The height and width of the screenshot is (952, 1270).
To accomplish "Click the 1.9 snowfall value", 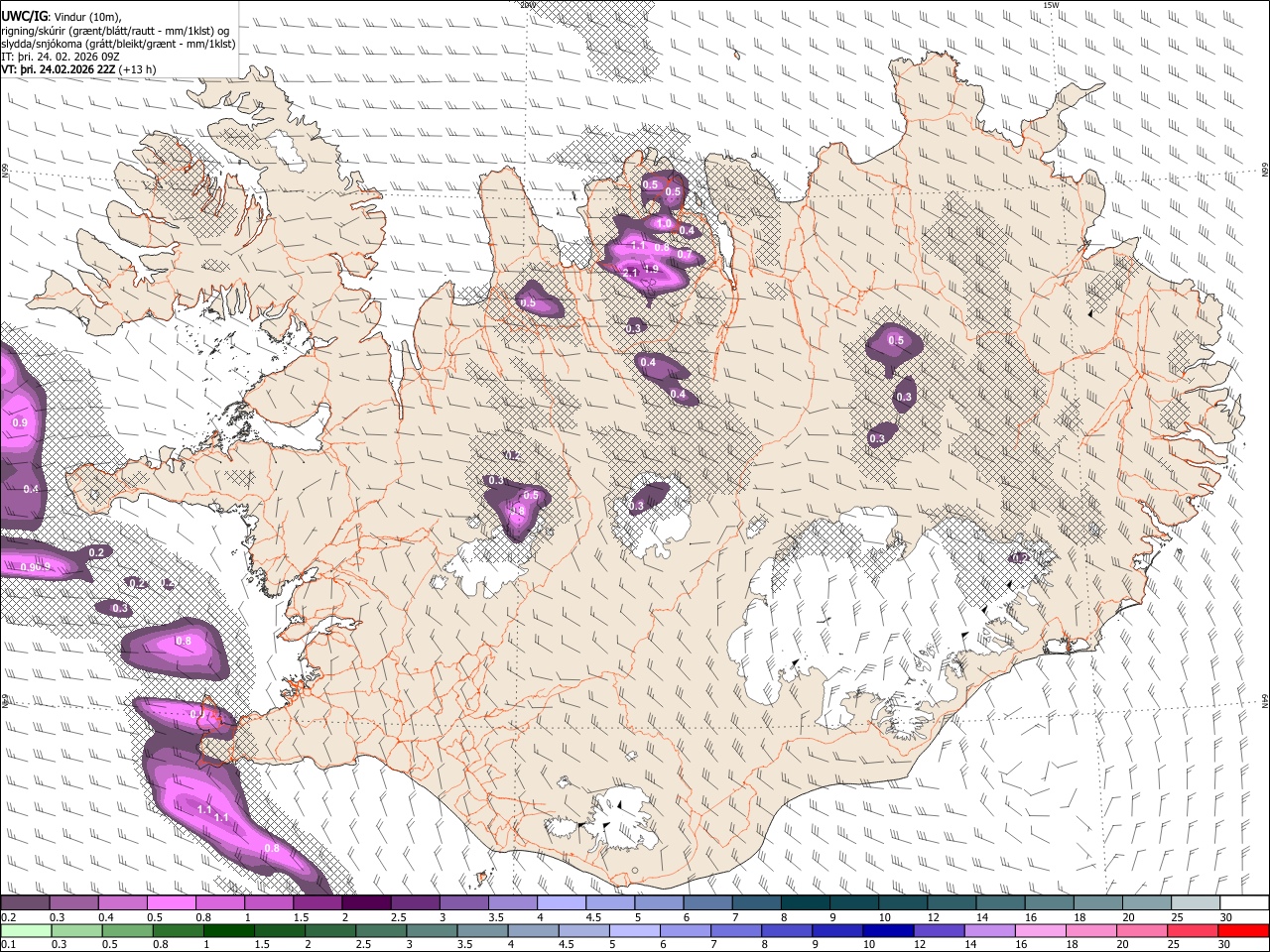I will pos(652,269).
